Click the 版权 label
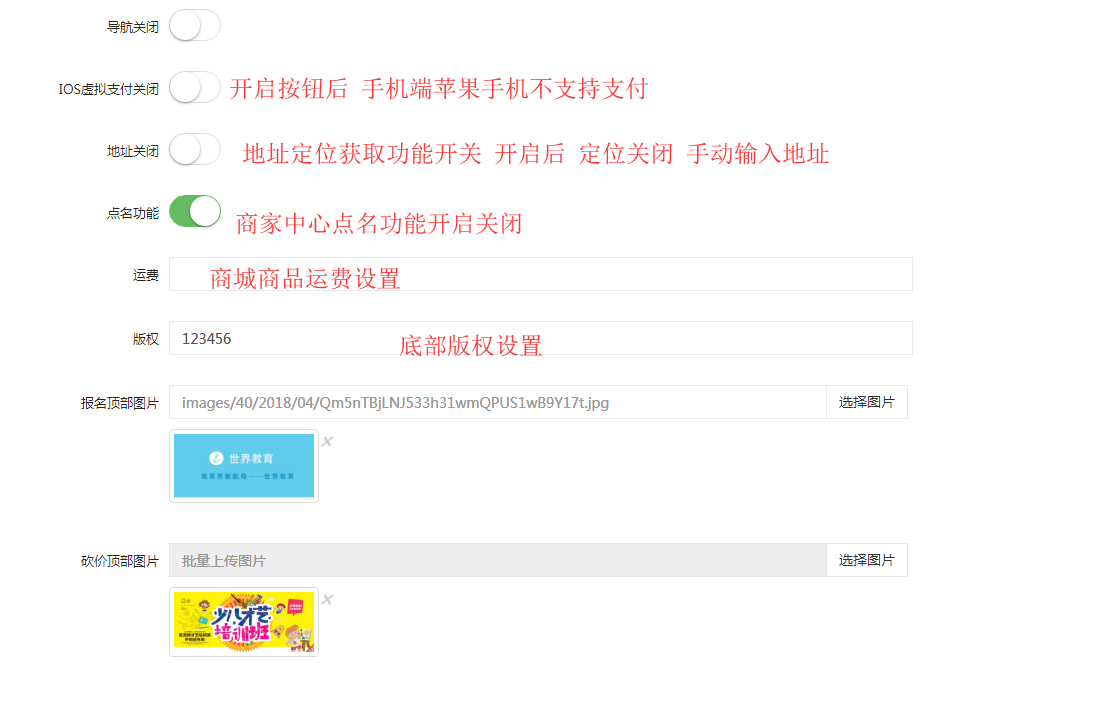Screen dimensions: 1102x709 point(146,339)
